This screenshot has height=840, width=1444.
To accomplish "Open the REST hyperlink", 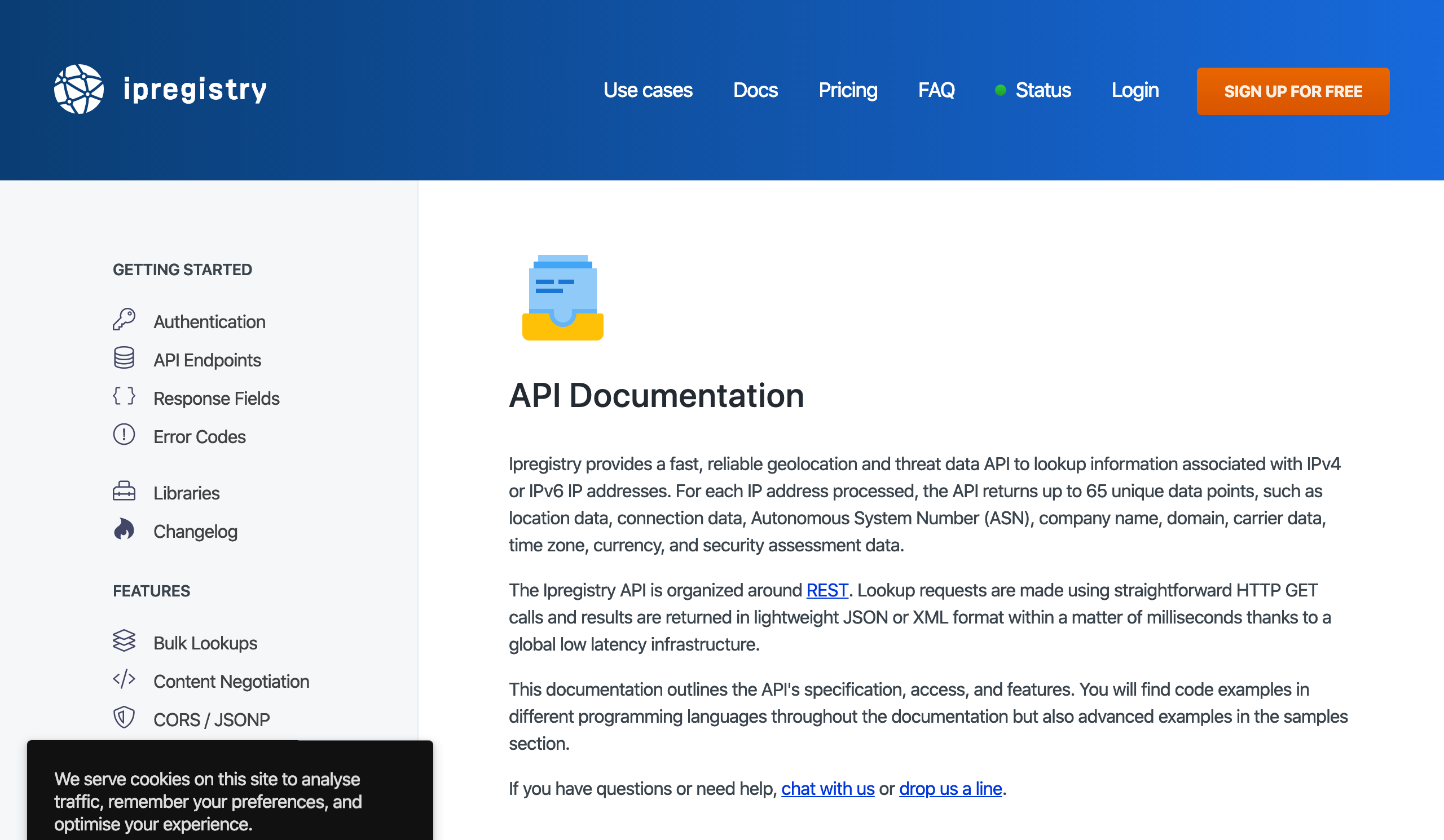I will point(827,590).
